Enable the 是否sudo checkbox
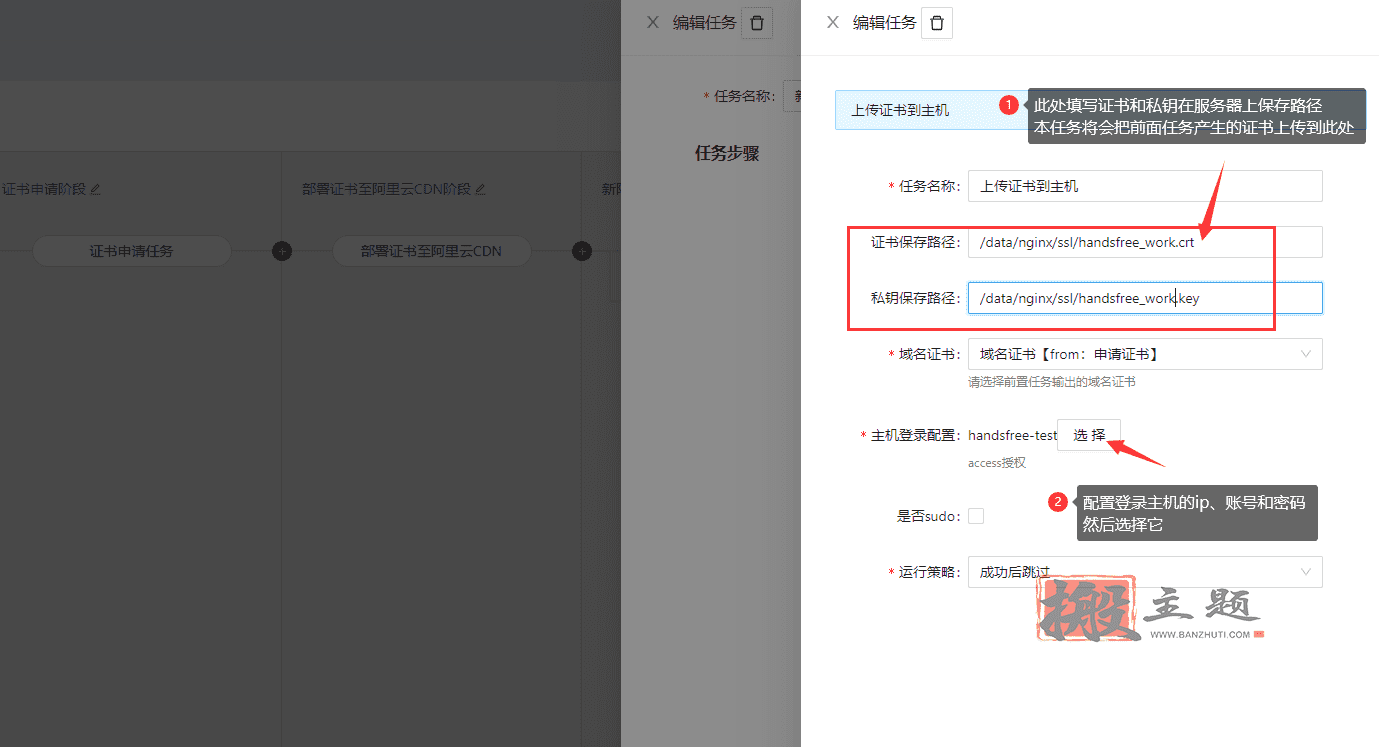Viewport: 1379px width, 747px height. coord(976,516)
